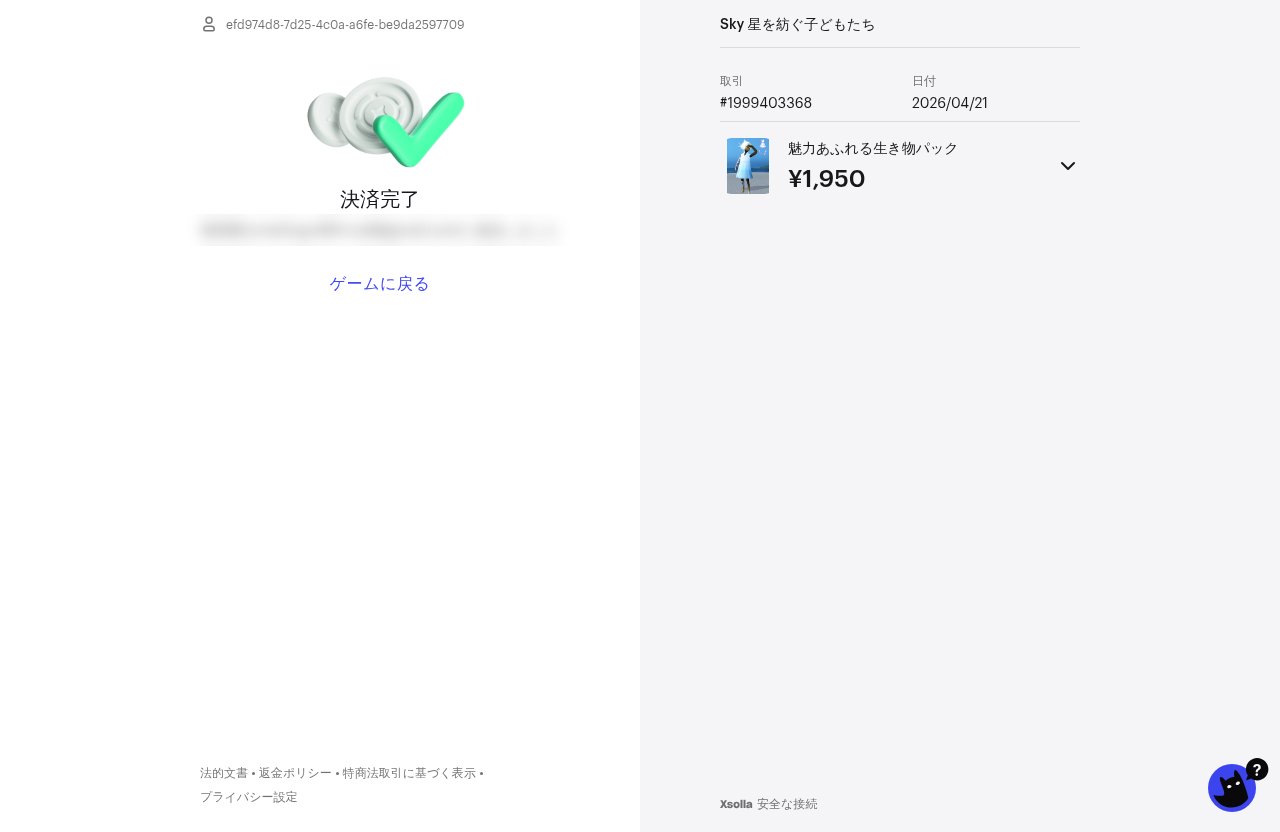Viewport: 1280px width, 832px height.
Task: Click the Sky 星を紡ぐ子どもたち title
Action: (x=798, y=24)
